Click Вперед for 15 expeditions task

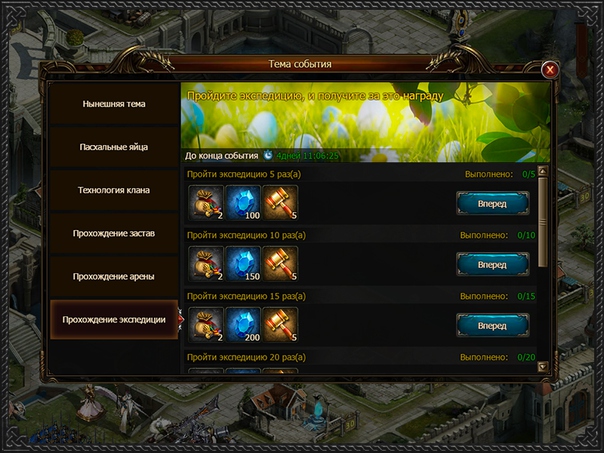(493, 325)
